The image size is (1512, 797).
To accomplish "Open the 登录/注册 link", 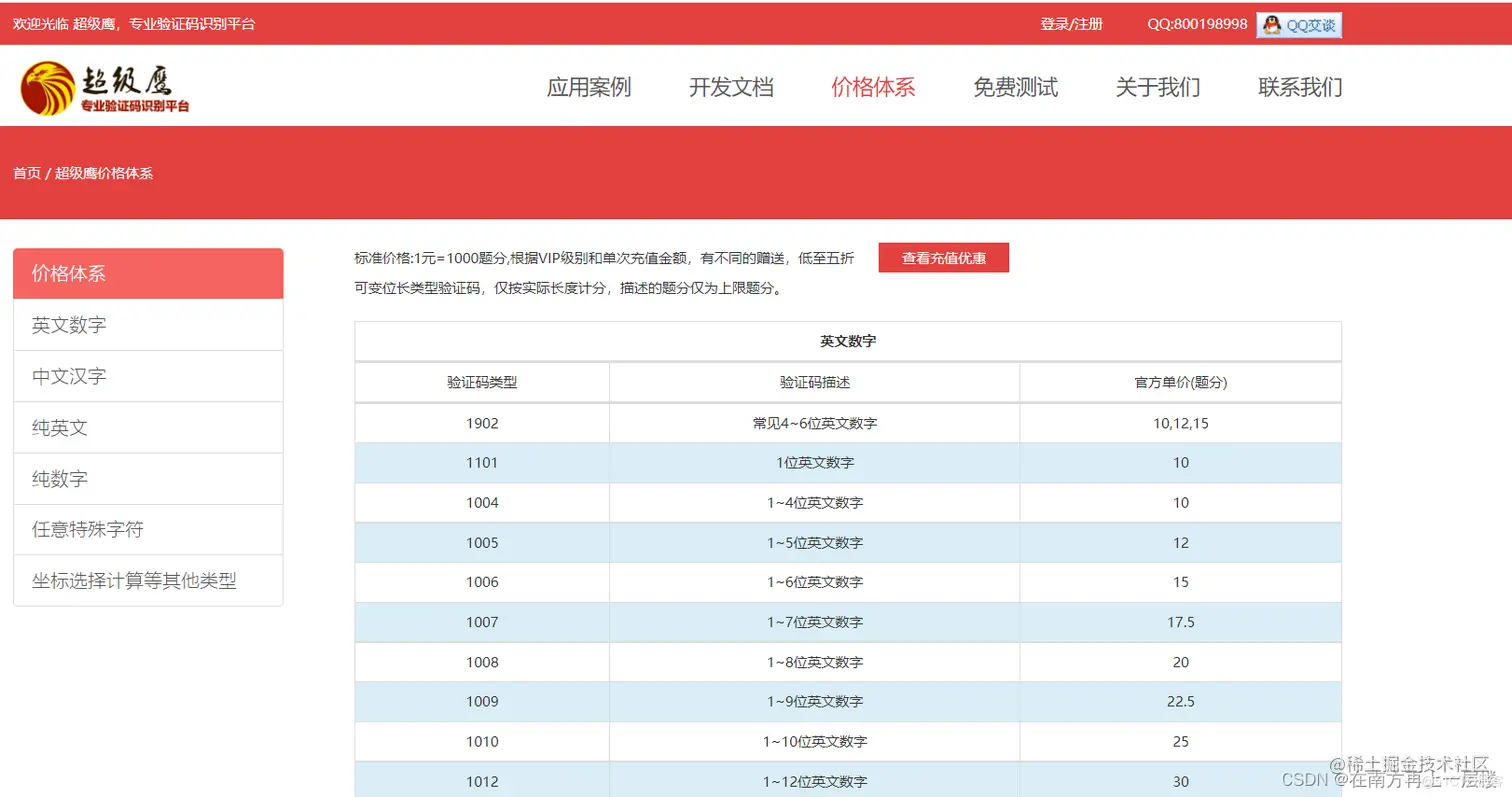I will pyautogui.click(x=1071, y=24).
